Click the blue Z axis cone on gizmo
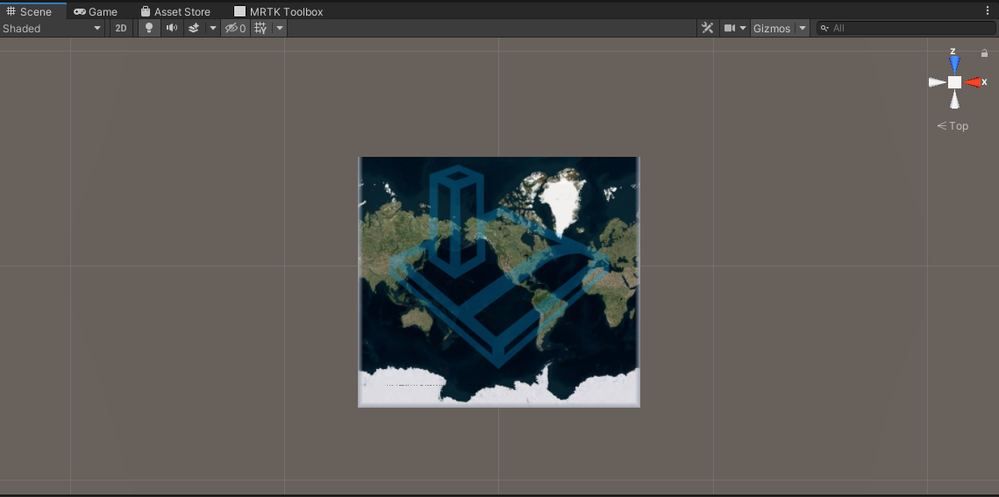Screen dimensions: 999x497 [x=954, y=64]
